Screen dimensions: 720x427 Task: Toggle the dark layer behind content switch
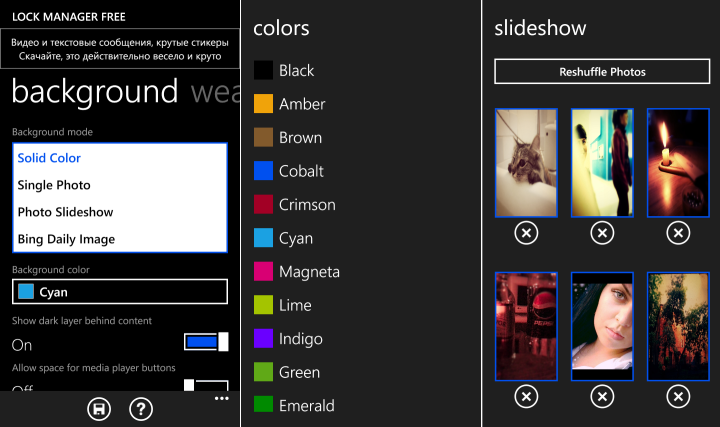click(x=206, y=342)
